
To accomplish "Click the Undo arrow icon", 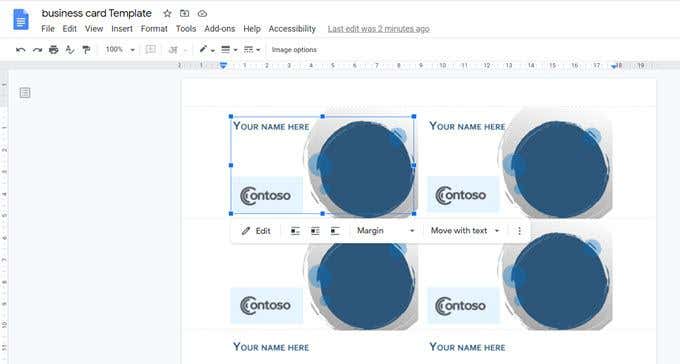I will [20, 50].
